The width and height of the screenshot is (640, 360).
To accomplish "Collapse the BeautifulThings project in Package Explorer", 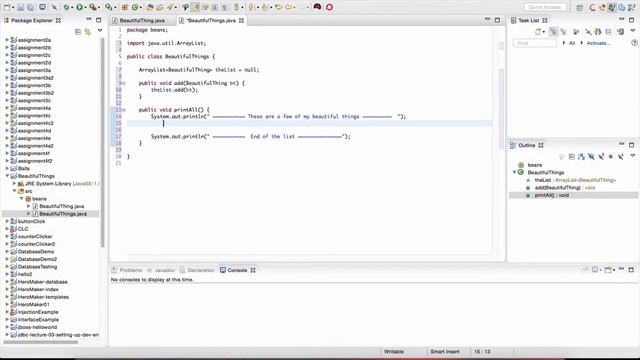I will pos(7,176).
